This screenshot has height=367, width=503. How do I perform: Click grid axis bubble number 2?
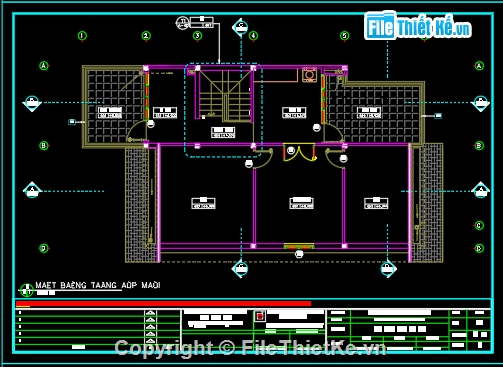(146, 36)
